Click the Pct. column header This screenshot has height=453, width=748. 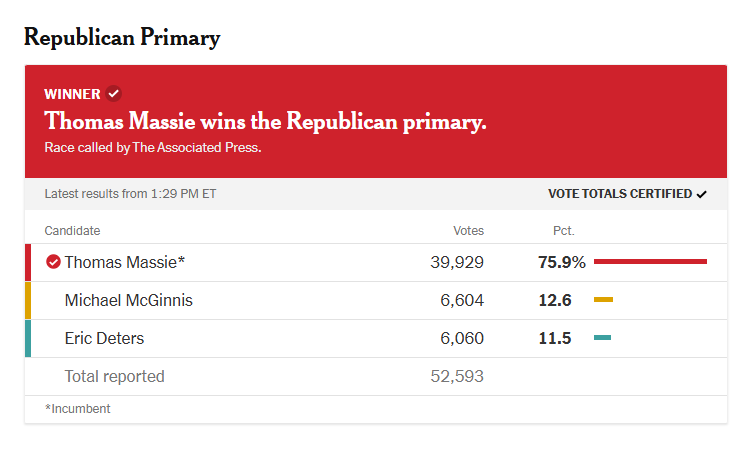point(563,231)
